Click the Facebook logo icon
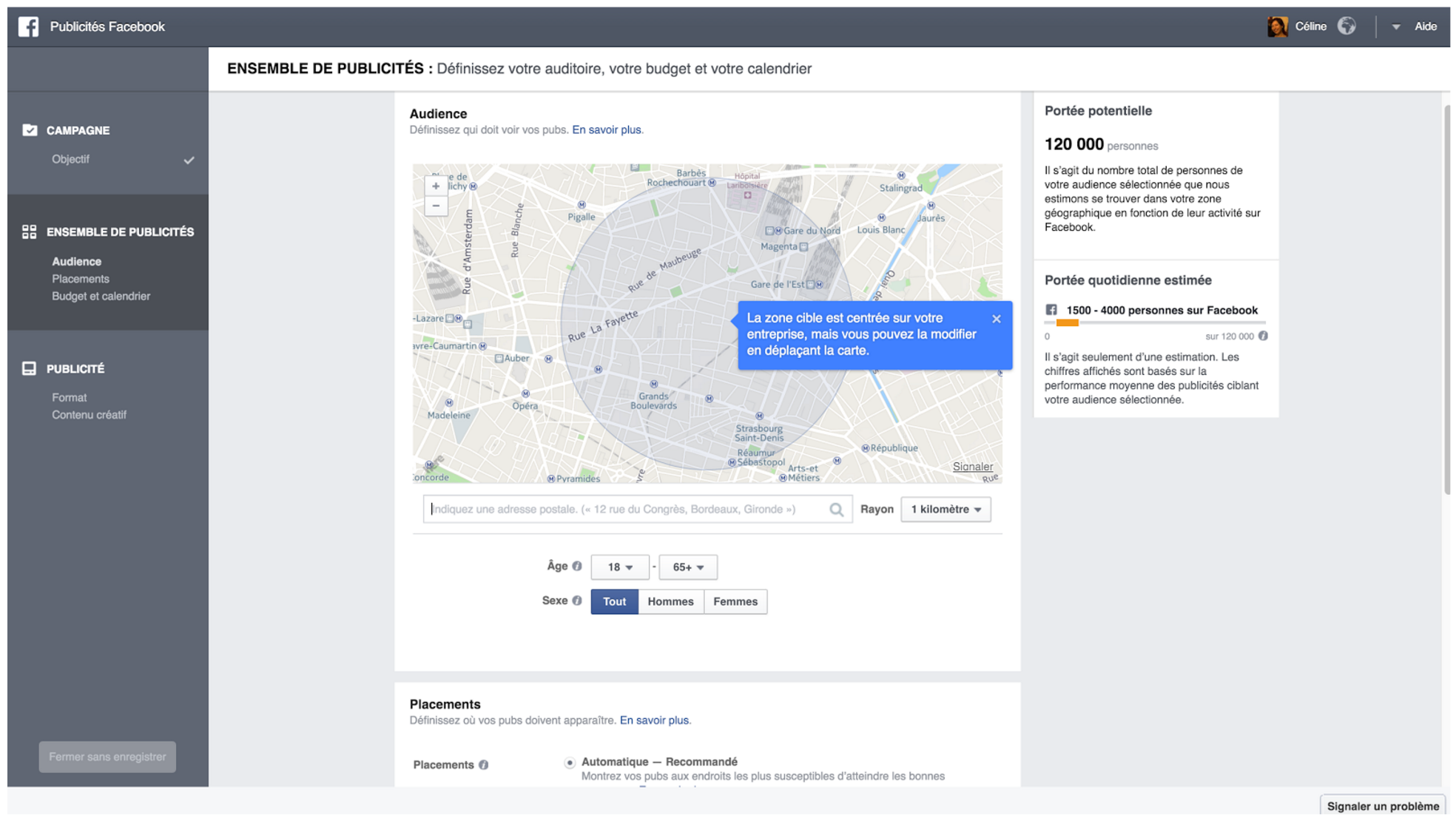The height and width of the screenshot is (818, 1456). [x=28, y=27]
